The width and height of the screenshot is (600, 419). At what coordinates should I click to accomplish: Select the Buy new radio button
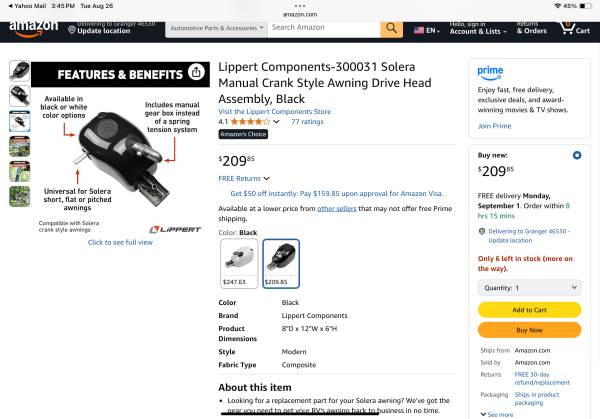pos(577,155)
